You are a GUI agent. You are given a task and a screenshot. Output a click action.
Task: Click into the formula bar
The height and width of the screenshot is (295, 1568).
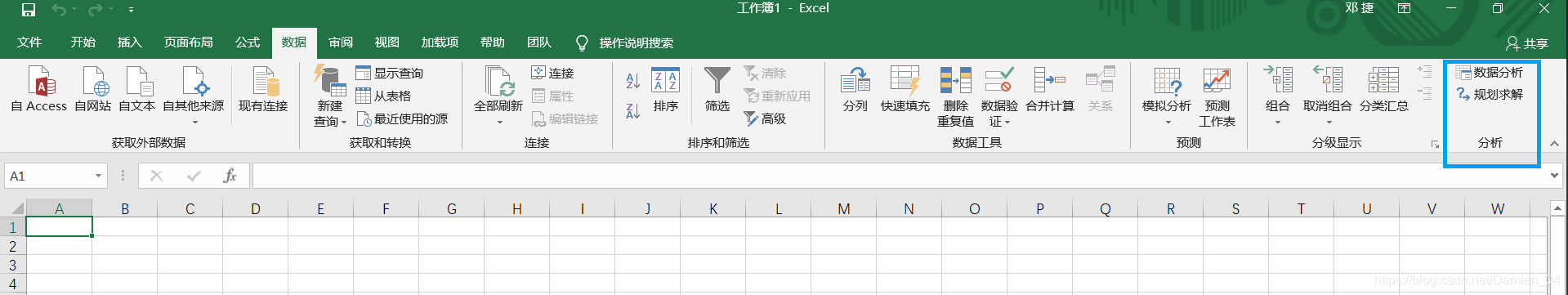coord(899,176)
